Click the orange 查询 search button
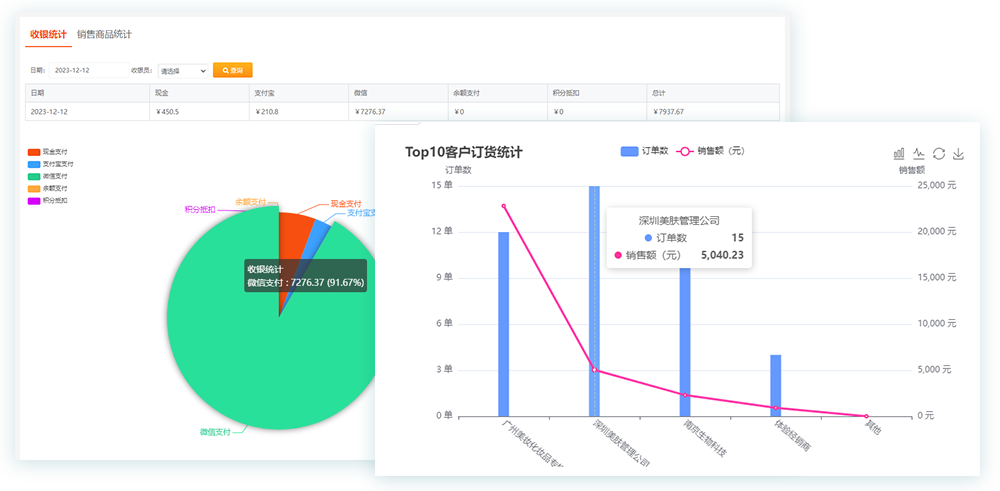Image resolution: width=1000 pixels, height=491 pixels. pyautogui.click(x=232, y=71)
